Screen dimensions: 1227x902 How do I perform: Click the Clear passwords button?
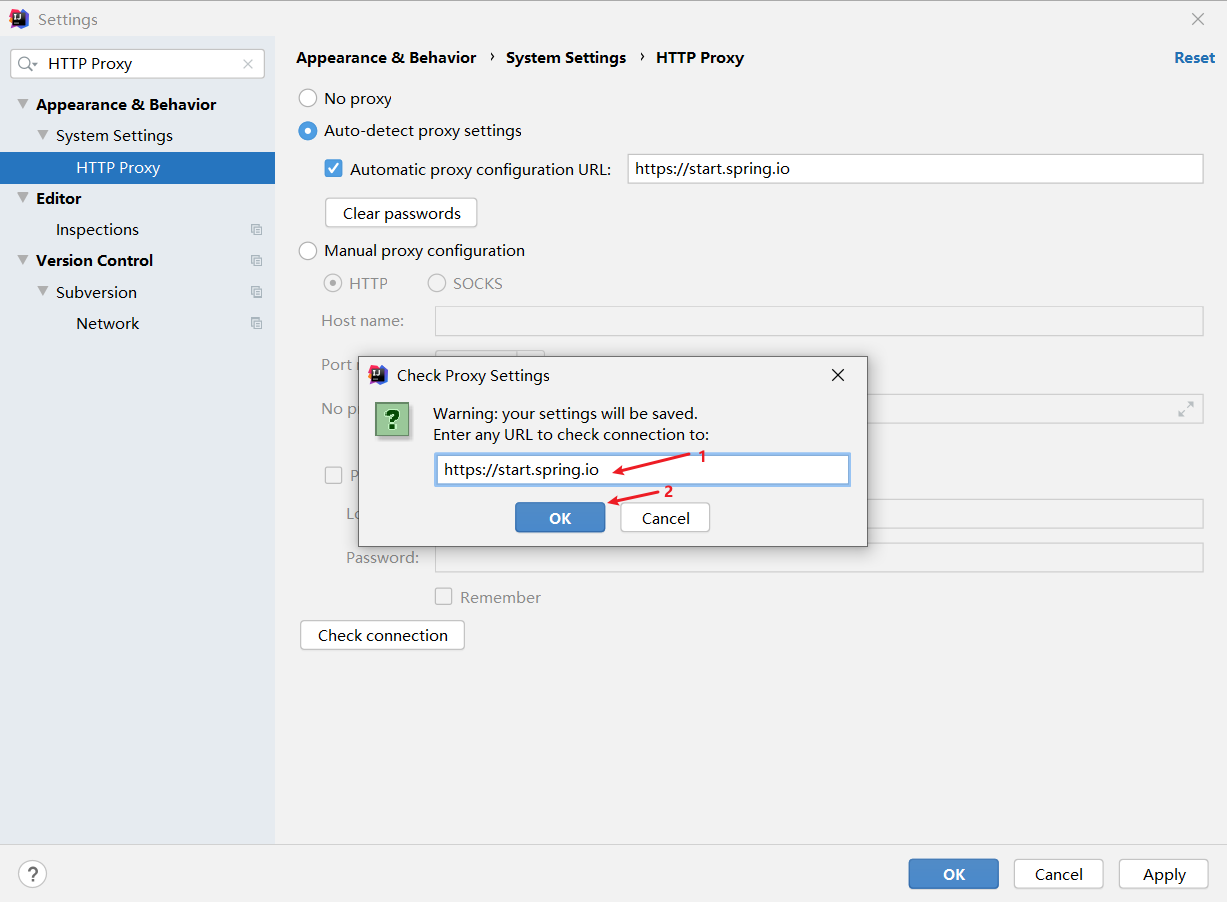coord(400,212)
